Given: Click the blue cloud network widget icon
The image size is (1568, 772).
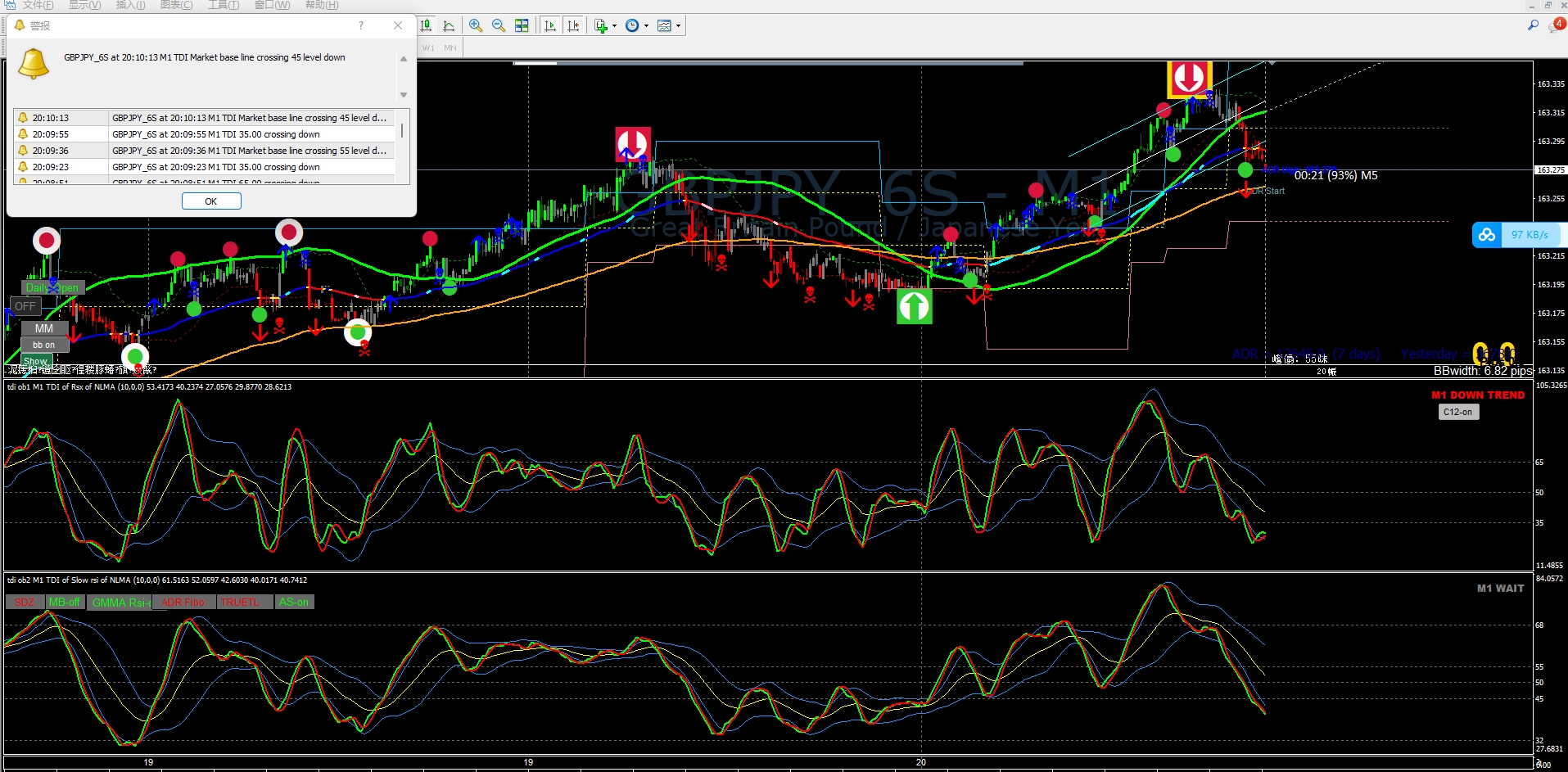Looking at the screenshot, I should (x=1486, y=235).
